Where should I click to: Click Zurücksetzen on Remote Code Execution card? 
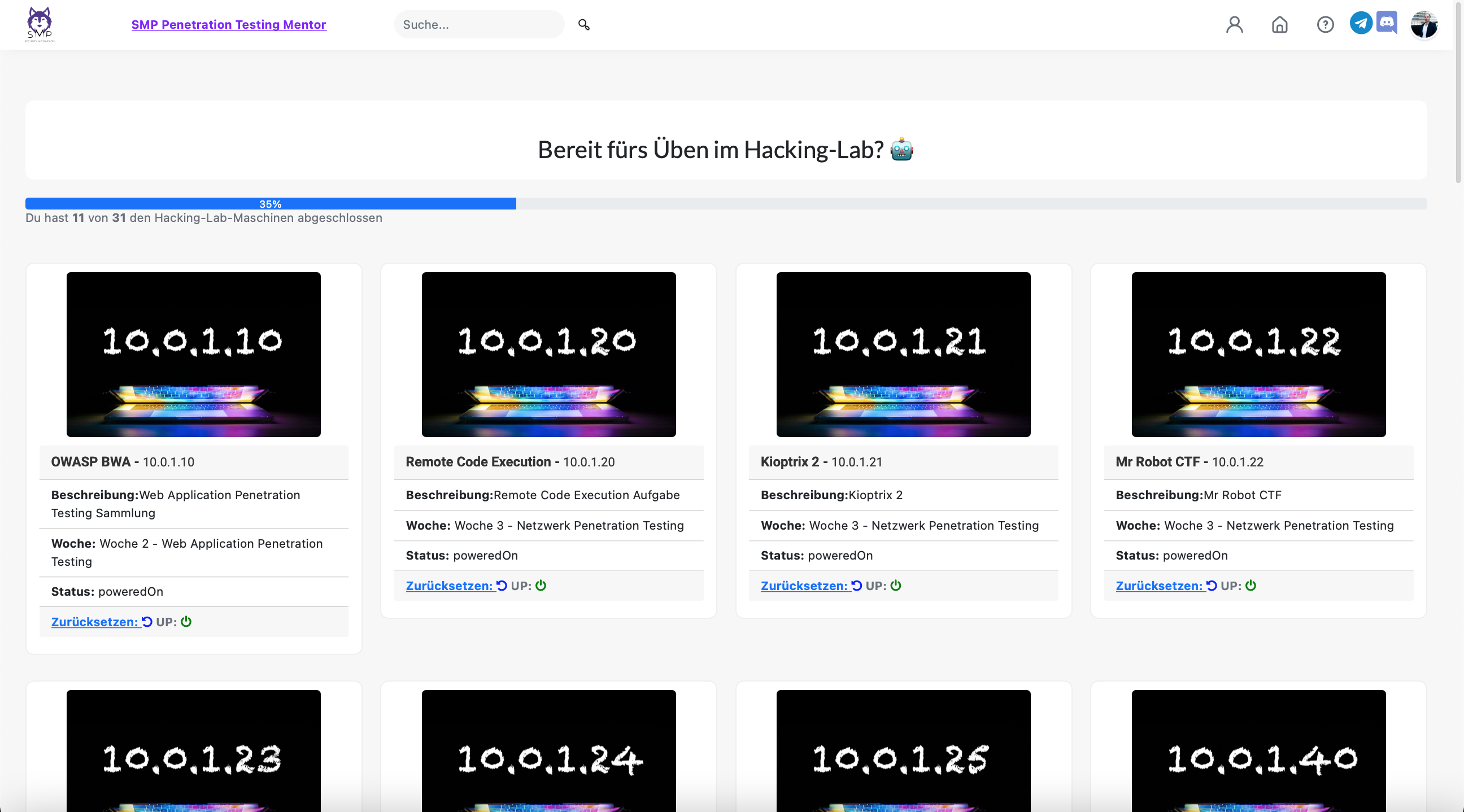(450, 586)
